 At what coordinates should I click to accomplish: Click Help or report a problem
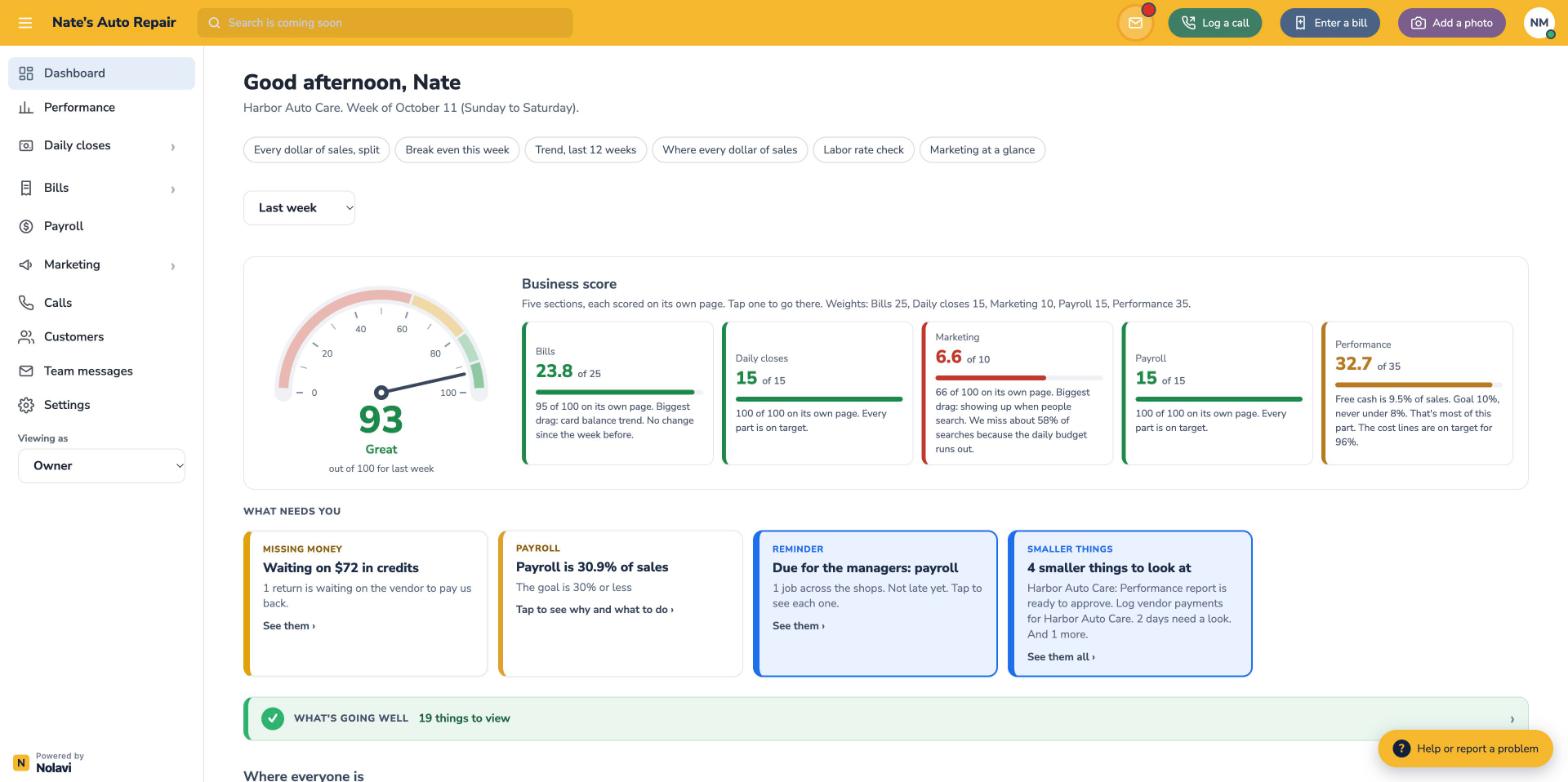click(x=1465, y=748)
